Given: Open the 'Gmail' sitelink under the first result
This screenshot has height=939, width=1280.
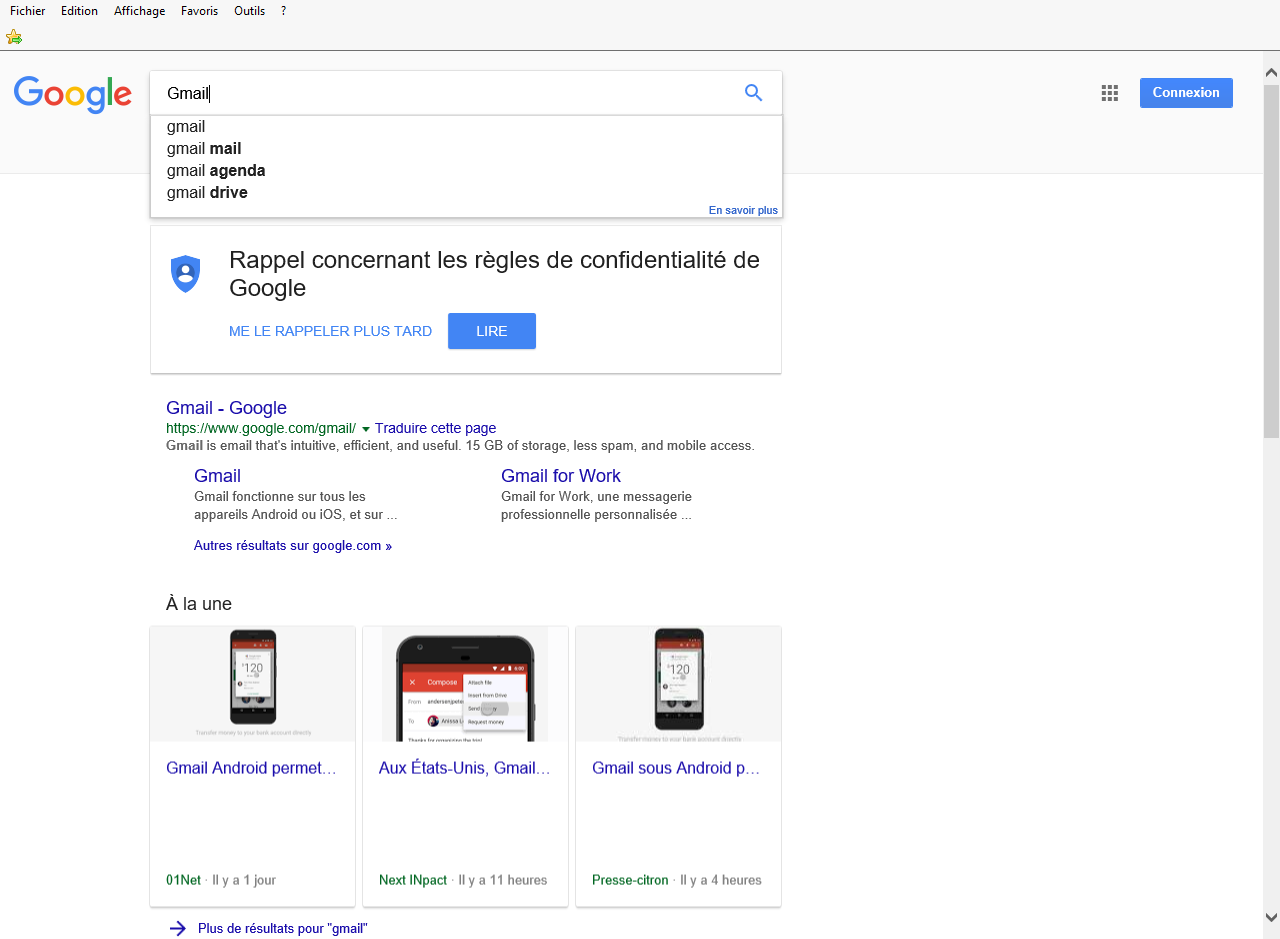Looking at the screenshot, I should (x=217, y=476).
